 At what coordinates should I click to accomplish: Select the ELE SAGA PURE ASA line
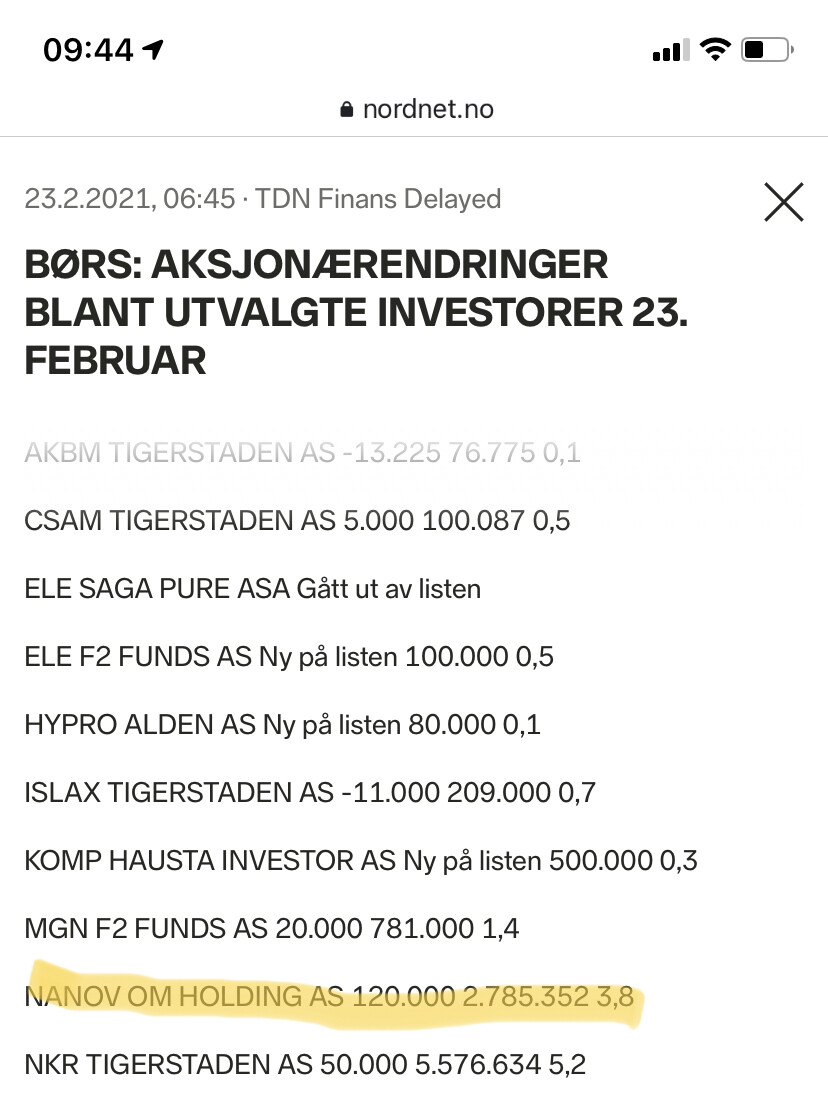click(x=252, y=589)
